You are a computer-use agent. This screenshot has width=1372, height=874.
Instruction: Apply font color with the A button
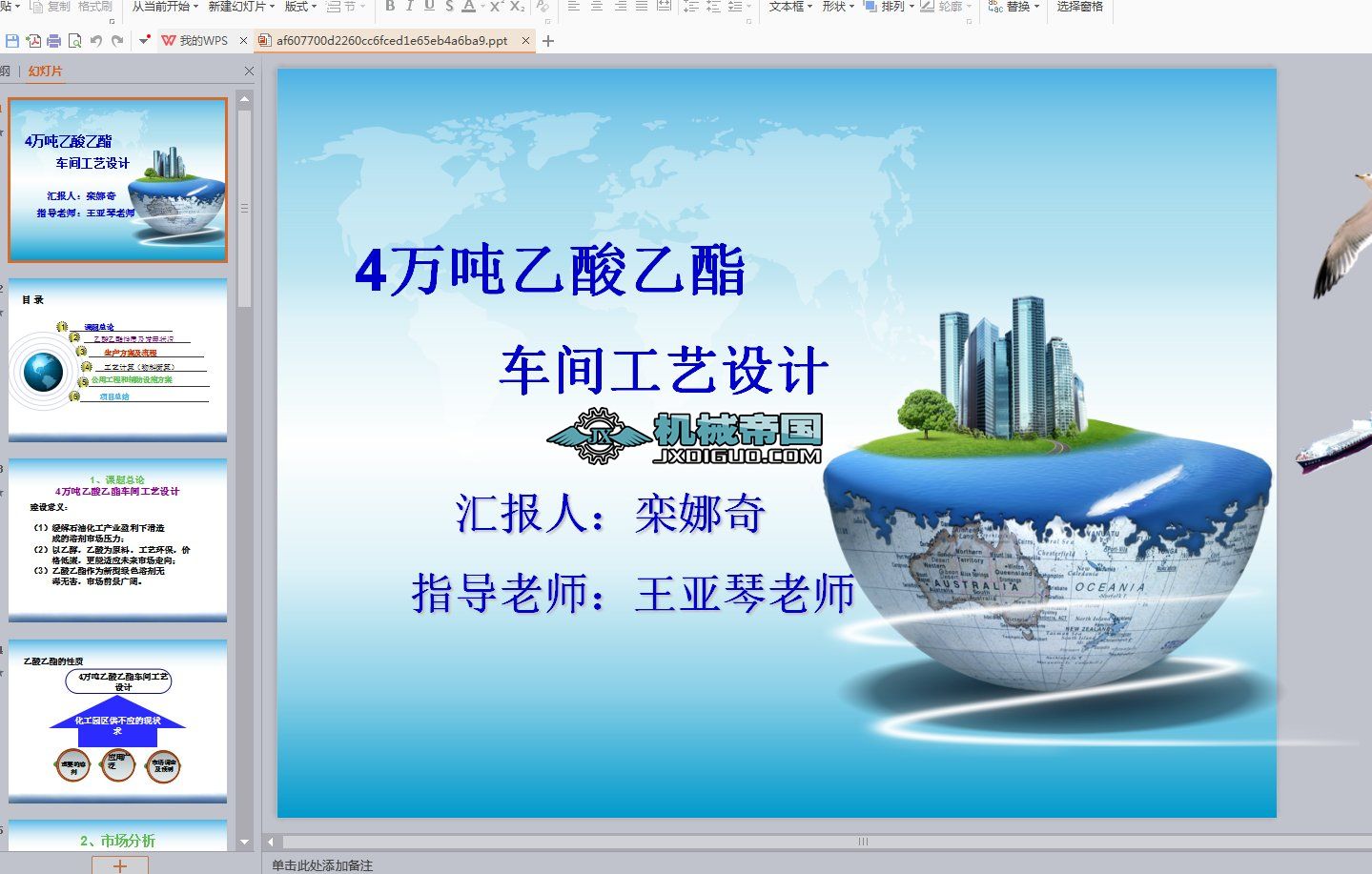(x=468, y=6)
